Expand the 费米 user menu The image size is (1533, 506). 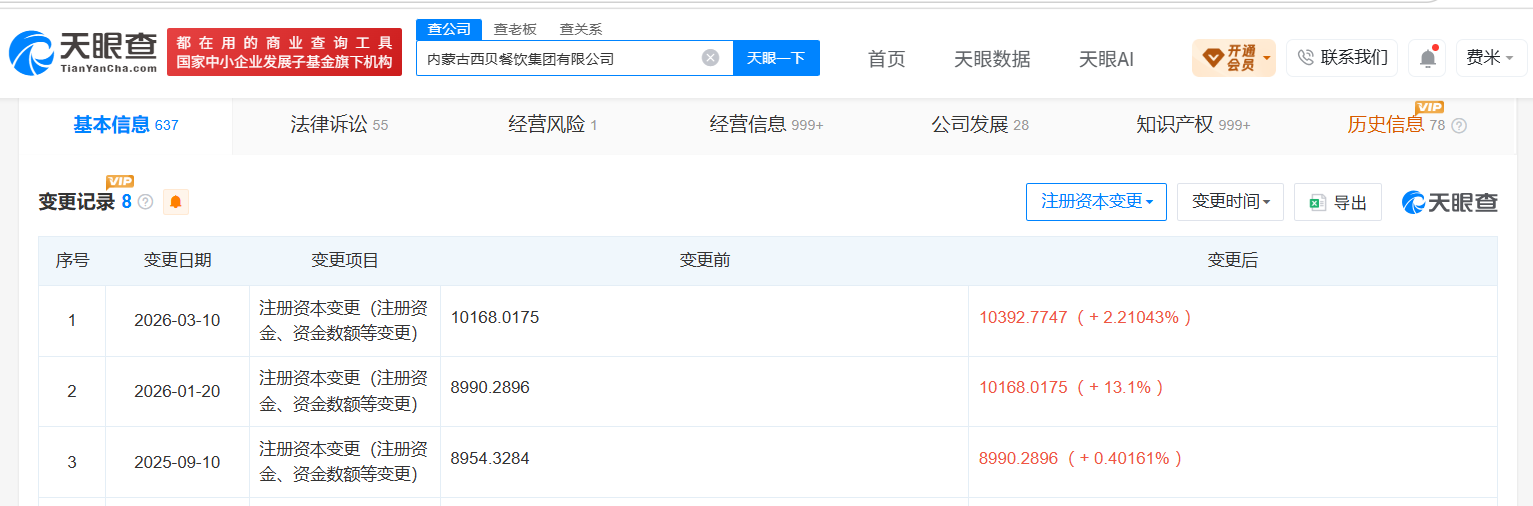tap(1490, 58)
